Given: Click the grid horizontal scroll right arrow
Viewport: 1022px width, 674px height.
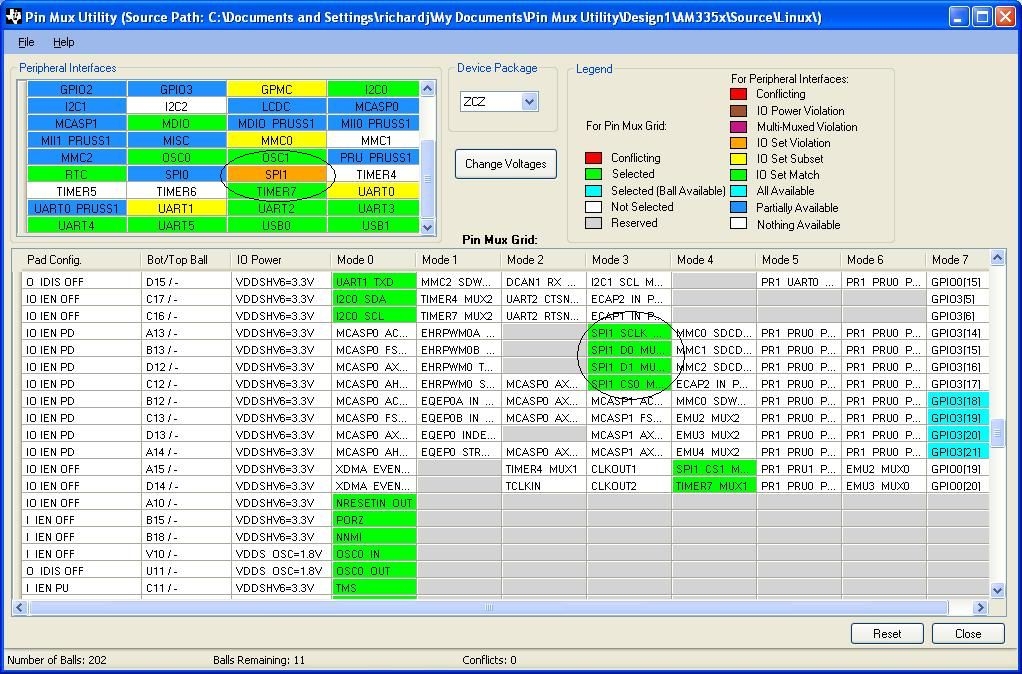Looking at the screenshot, I should (x=980, y=608).
